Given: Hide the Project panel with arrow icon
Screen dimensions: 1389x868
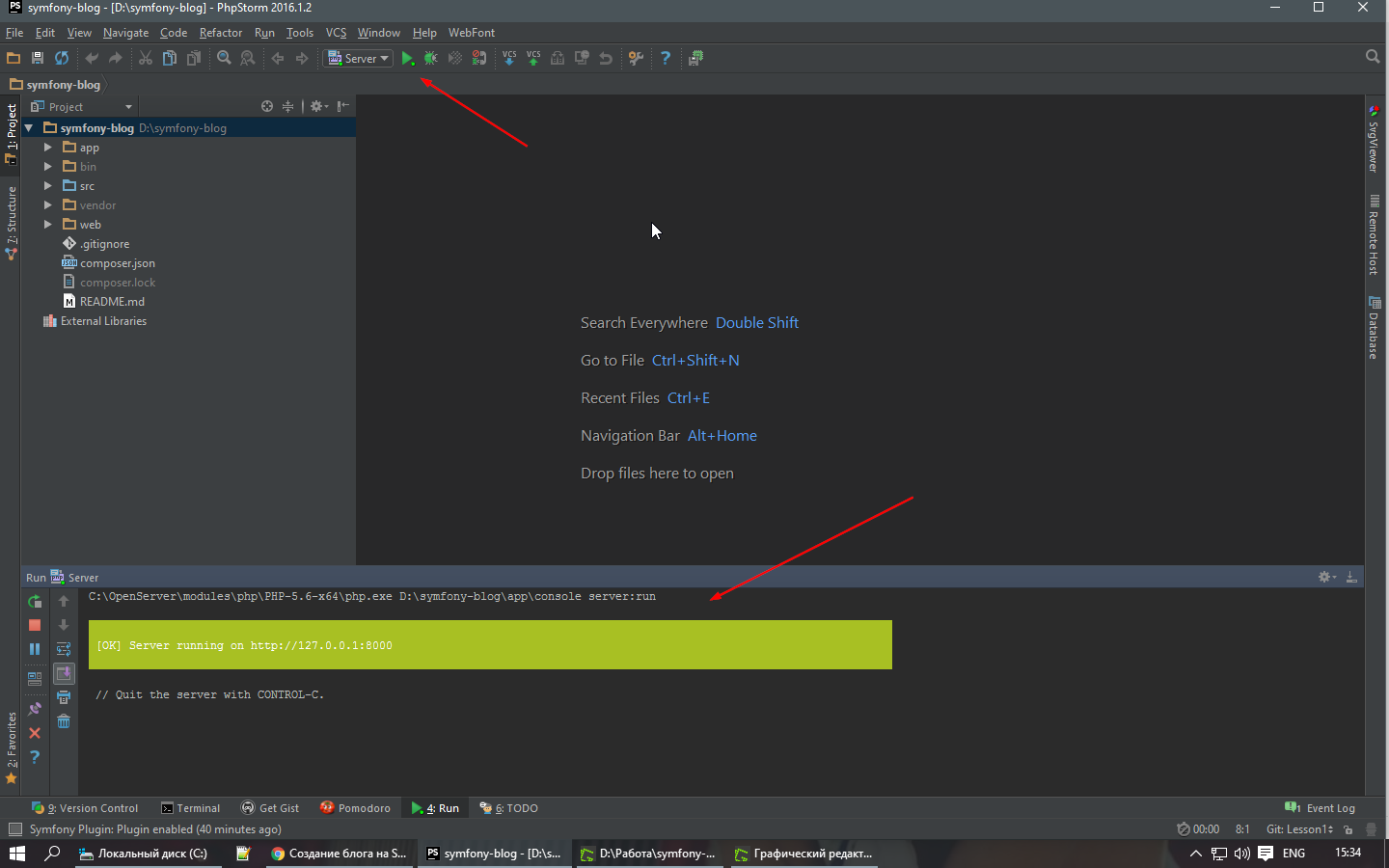Looking at the screenshot, I should coord(343,106).
